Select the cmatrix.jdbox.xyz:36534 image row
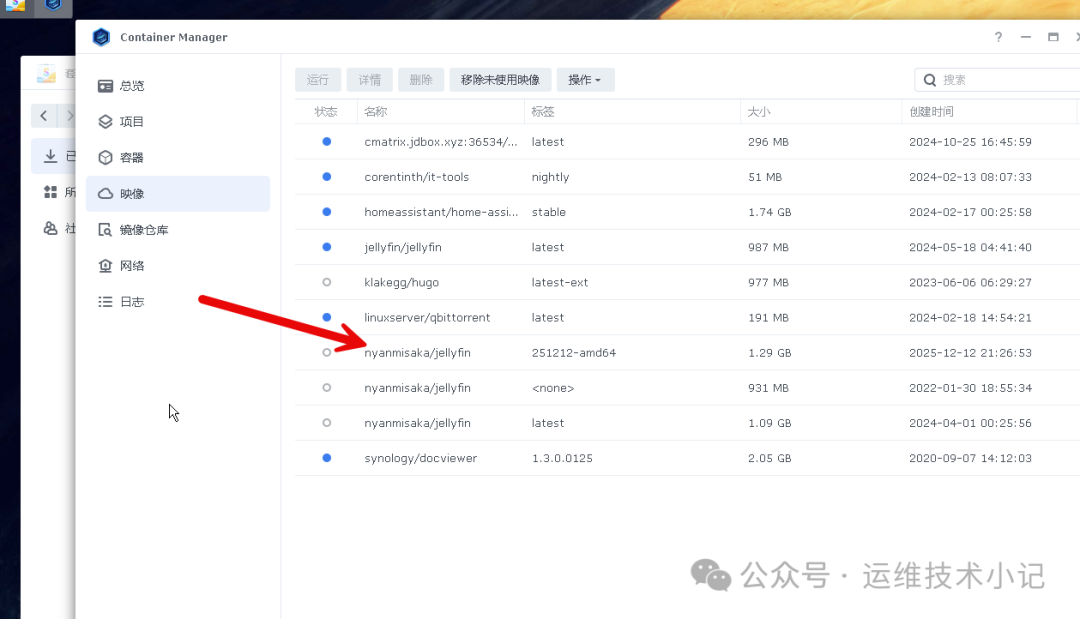The image size is (1080, 619). coord(687,142)
